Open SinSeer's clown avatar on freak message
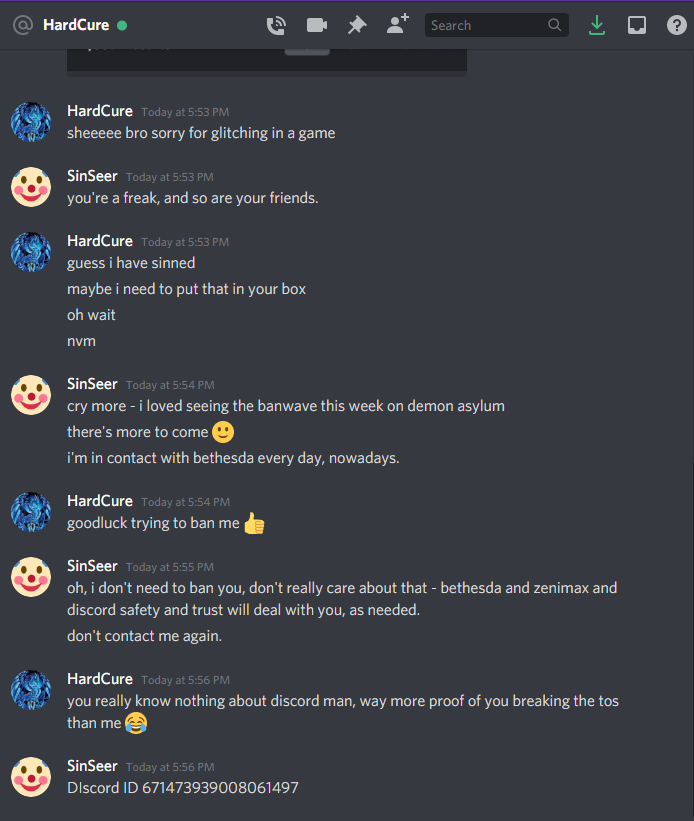 [31, 187]
